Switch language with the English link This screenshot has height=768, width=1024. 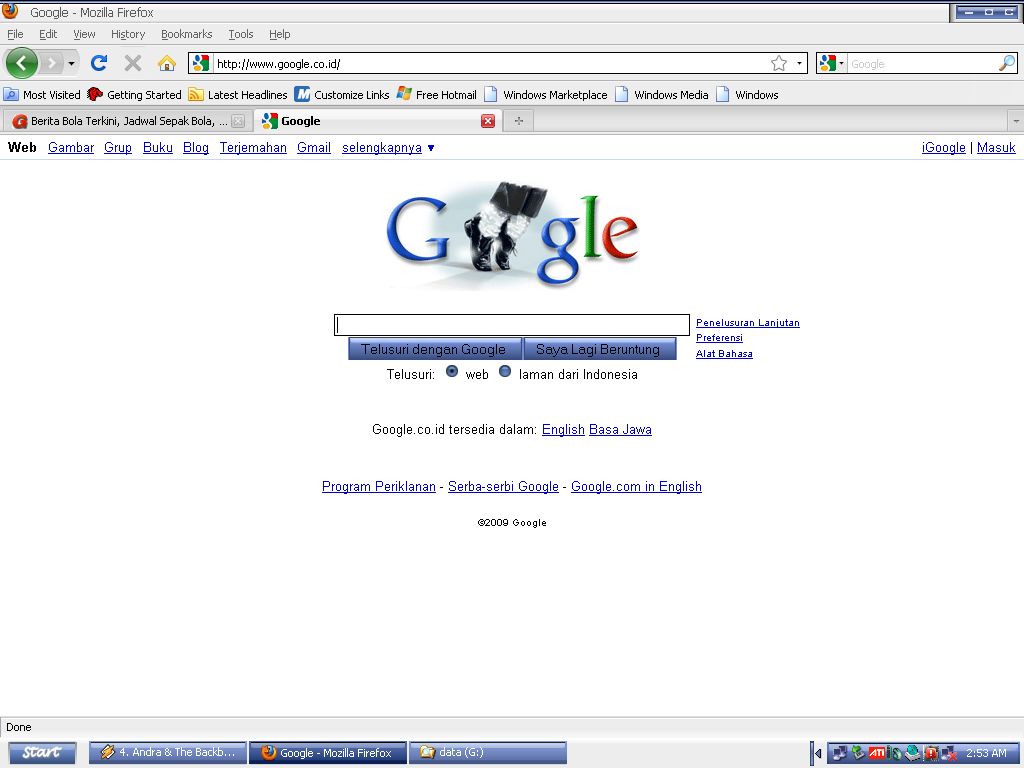[x=563, y=430]
